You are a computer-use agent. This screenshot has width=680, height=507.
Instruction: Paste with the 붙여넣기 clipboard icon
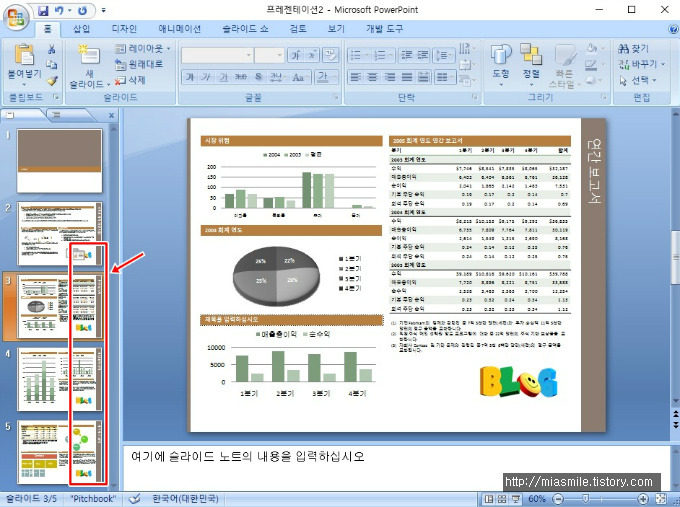click(x=24, y=55)
